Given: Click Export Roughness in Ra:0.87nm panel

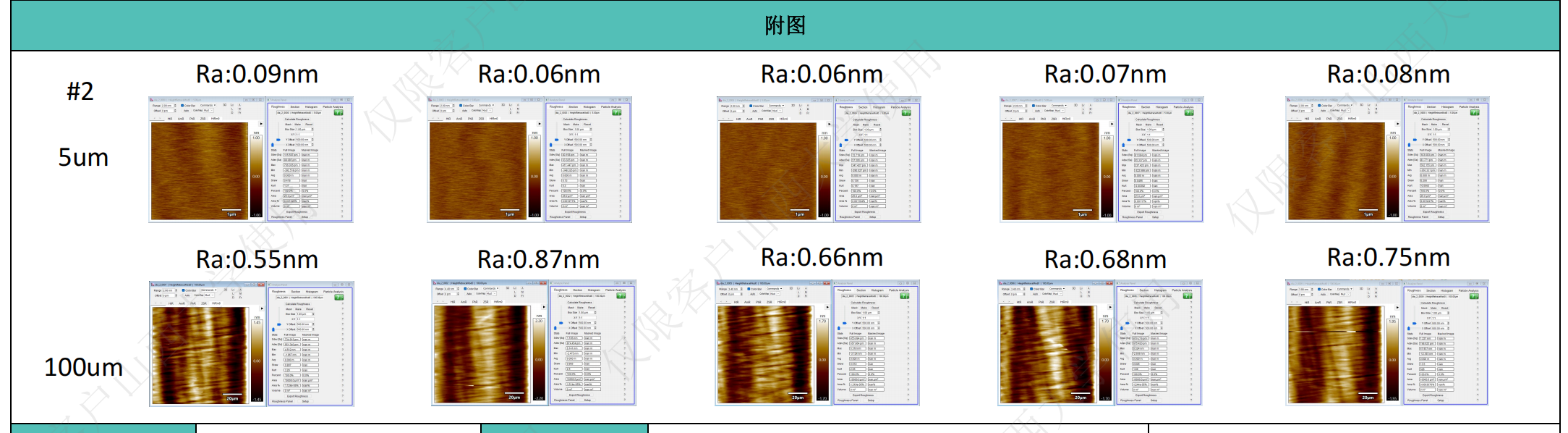Looking at the screenshot, I should pyautogui.click(x=580, y=395).
